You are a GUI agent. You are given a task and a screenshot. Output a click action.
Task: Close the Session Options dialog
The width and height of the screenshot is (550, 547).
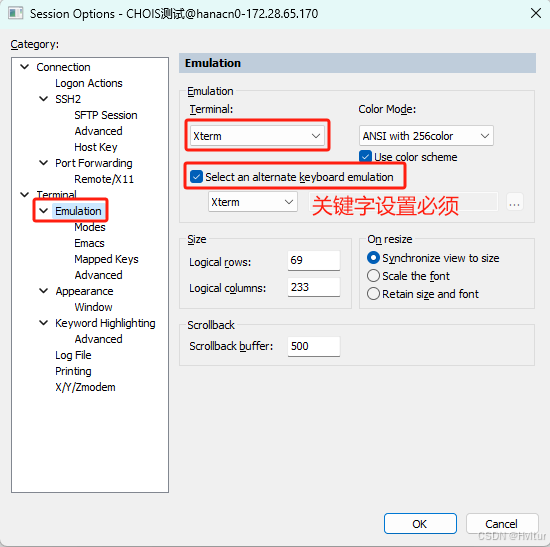point(536,13)
